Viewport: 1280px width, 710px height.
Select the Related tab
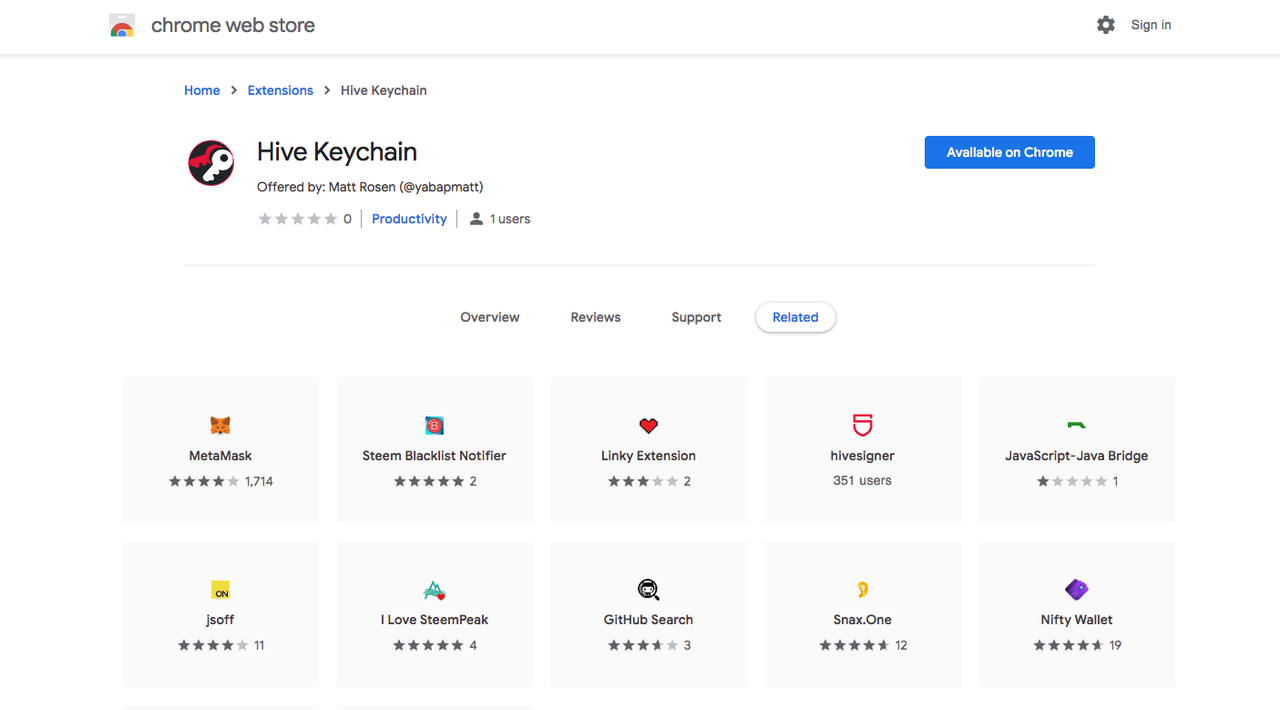(796, 317)
